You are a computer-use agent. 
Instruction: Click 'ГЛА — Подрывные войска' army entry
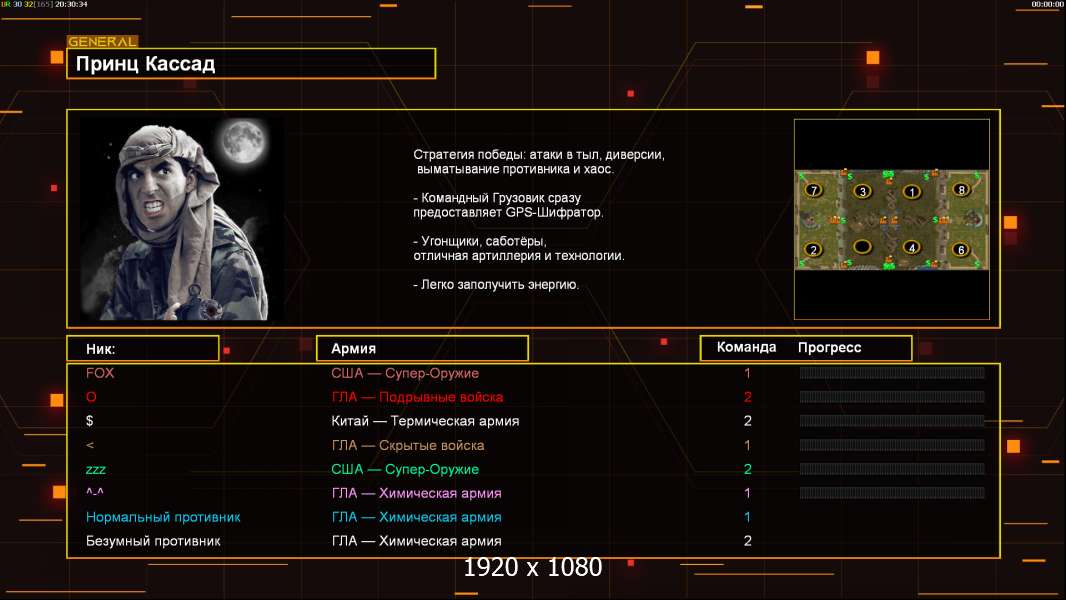417,397
